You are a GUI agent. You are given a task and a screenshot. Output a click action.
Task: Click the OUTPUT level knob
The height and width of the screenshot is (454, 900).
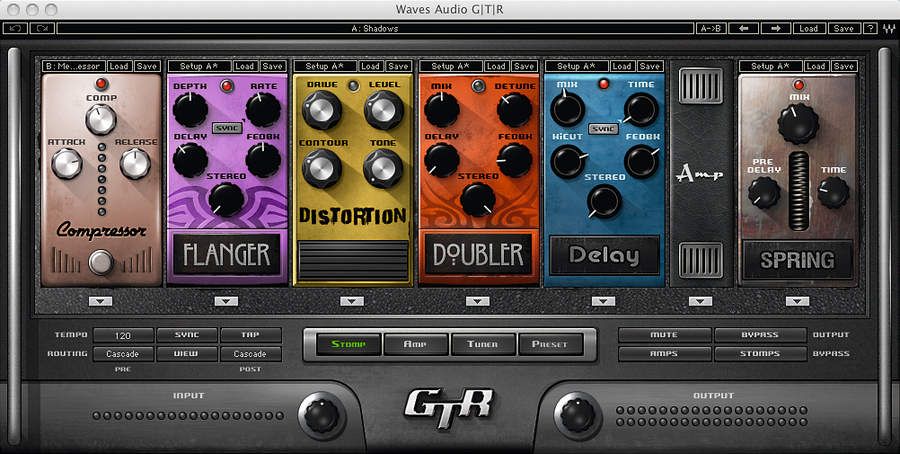577,416
